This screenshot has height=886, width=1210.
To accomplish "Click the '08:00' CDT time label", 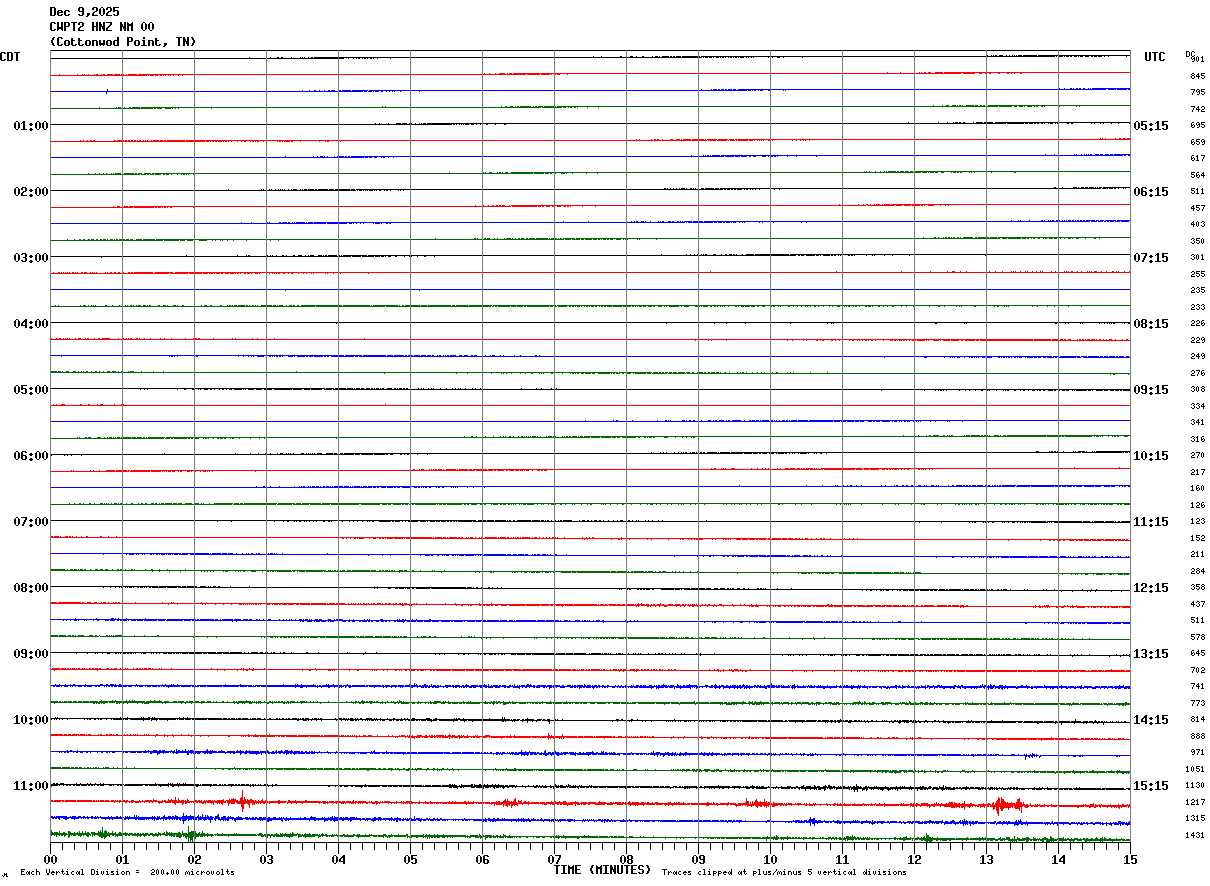I will click(31, 588).
